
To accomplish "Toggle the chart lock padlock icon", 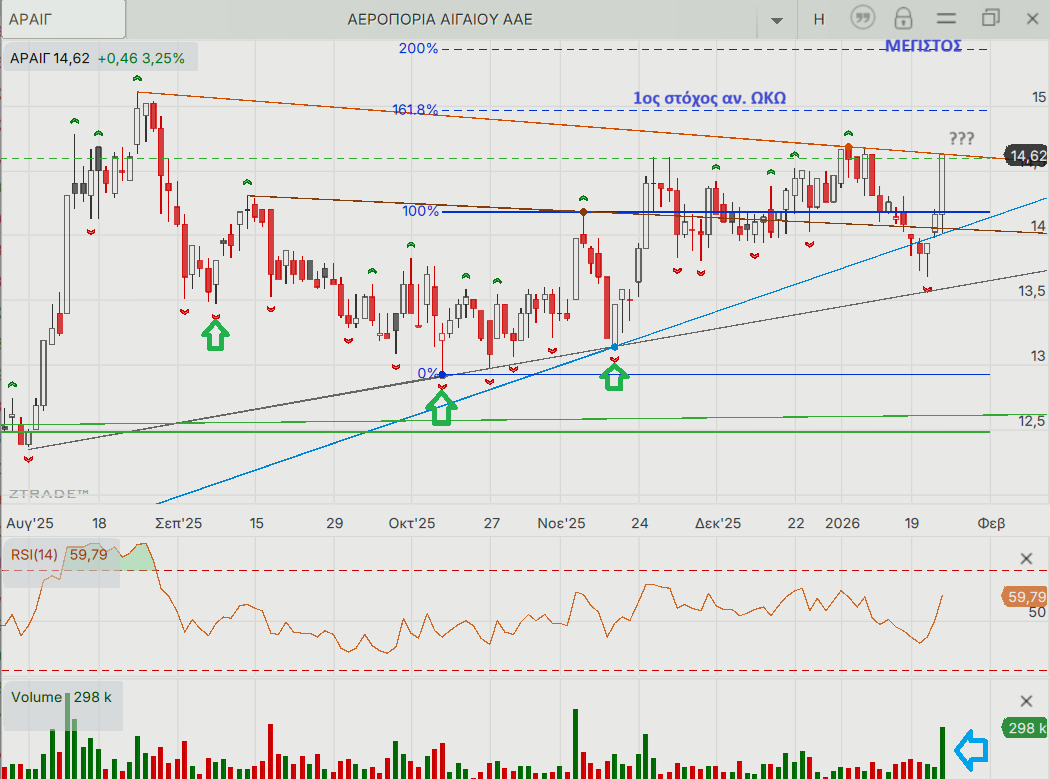I will tap(904, 18).
